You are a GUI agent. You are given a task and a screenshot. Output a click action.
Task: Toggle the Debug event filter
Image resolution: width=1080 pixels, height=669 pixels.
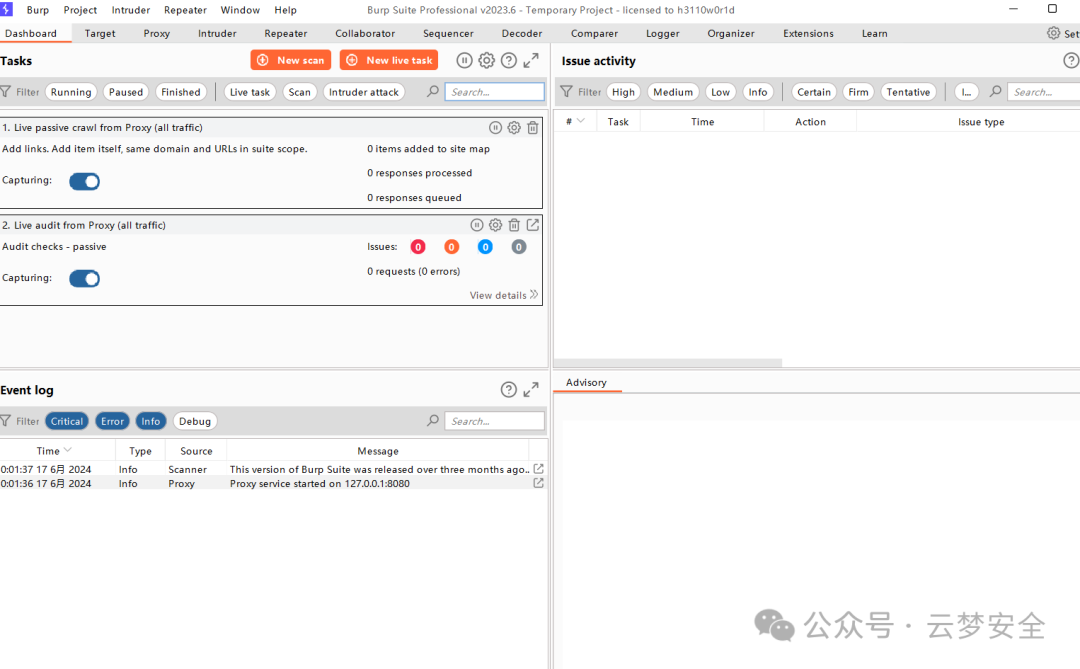(195, 421)
